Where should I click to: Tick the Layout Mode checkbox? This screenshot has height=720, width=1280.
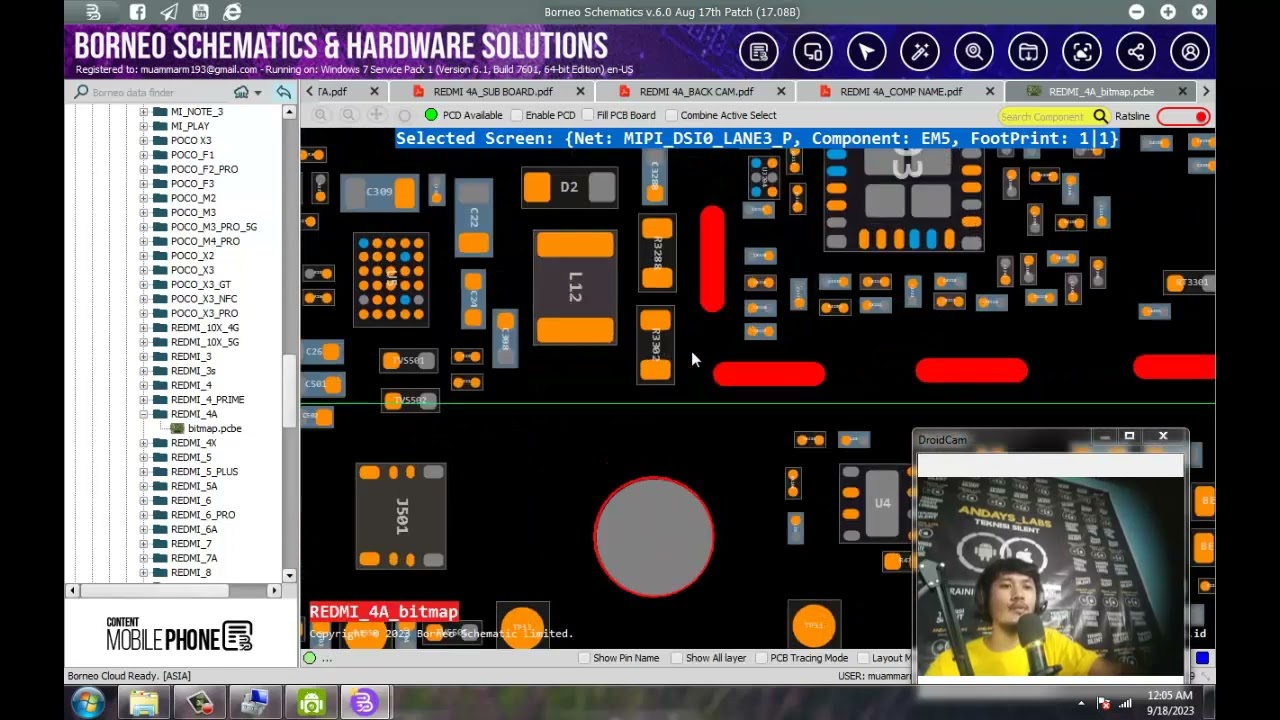pos(863,658)
